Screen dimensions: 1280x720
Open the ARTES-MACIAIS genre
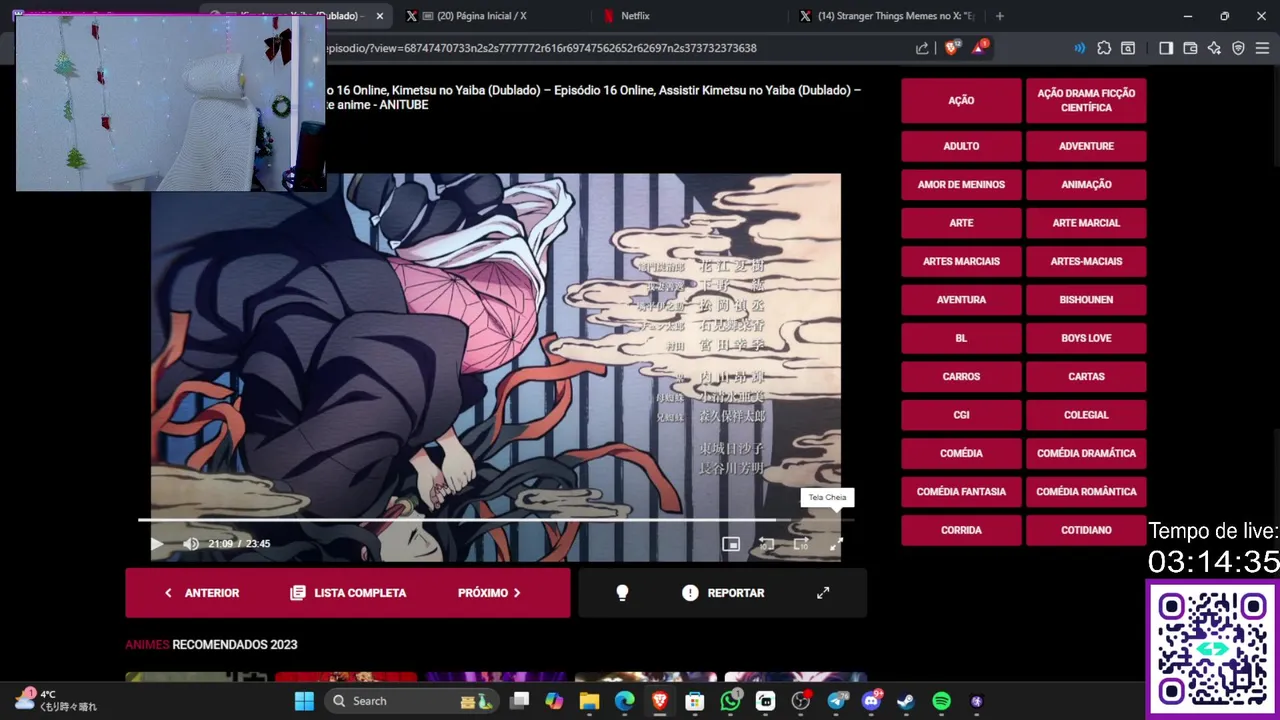coord(1086,262)
